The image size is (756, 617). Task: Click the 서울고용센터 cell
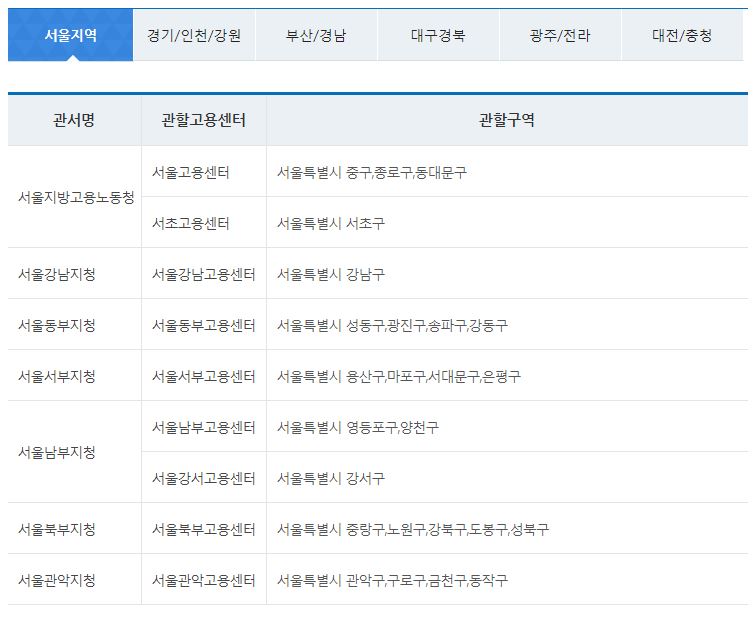coord(203,172)
